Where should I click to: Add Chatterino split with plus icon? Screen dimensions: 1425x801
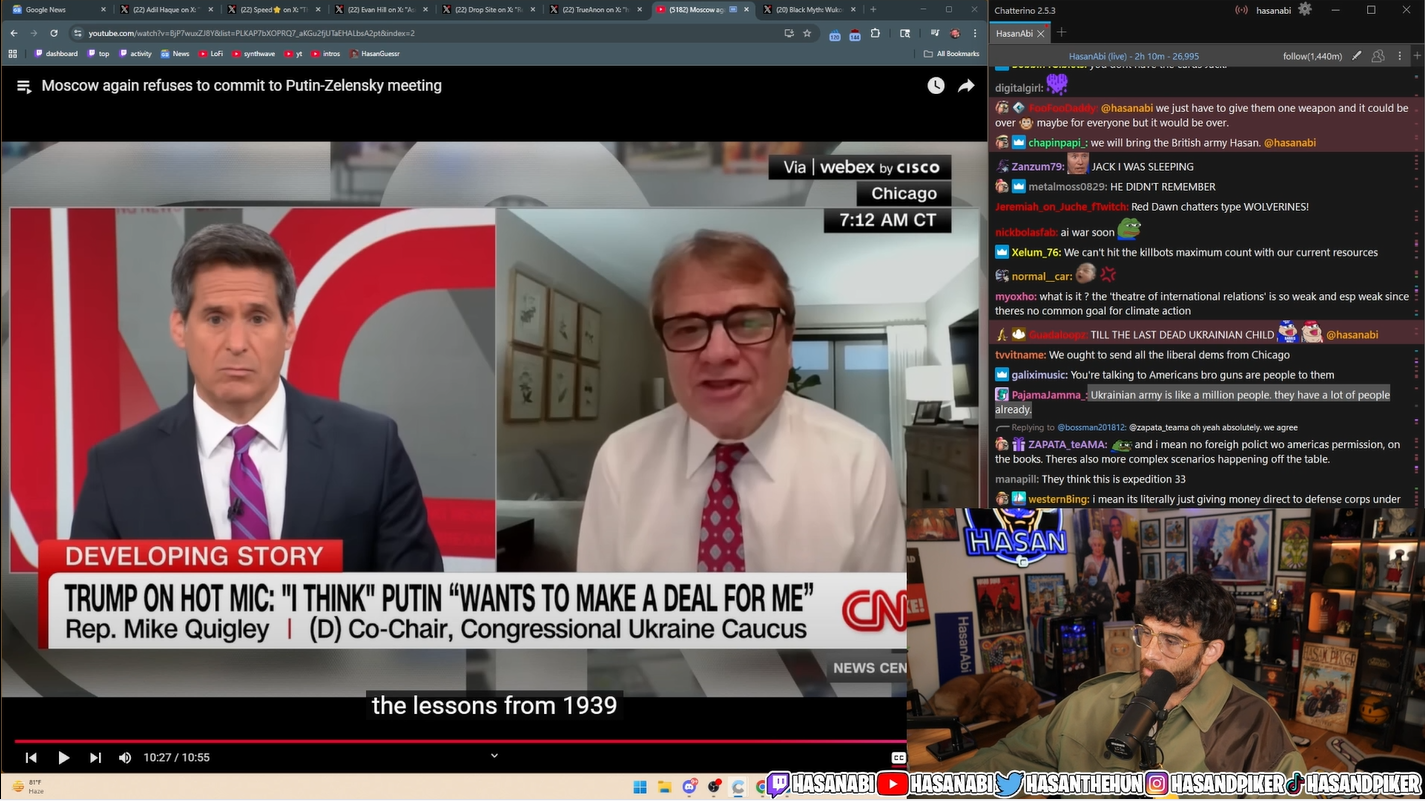(1417, 57)
